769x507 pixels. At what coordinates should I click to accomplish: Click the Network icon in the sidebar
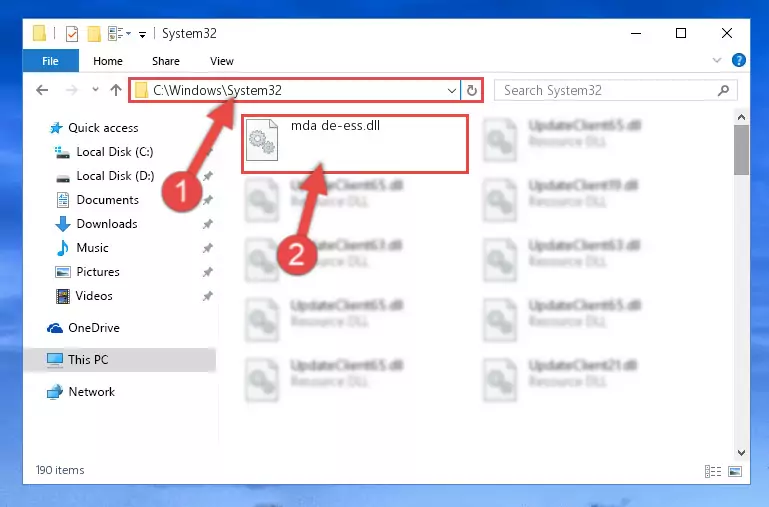coord(55,392)
